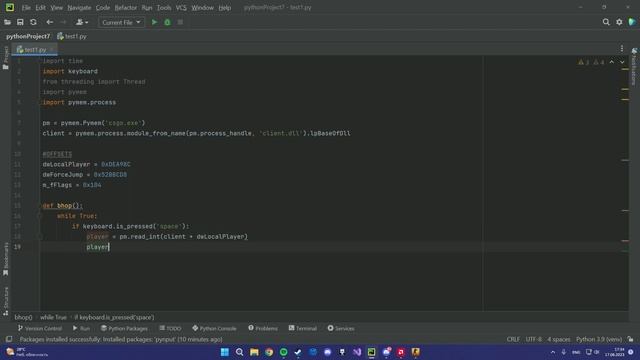
Task: Open the View menu
Action: [x=56, y=7]
